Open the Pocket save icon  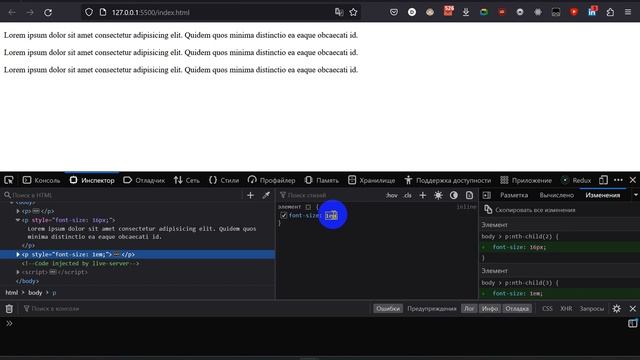[x=394, y=12]
